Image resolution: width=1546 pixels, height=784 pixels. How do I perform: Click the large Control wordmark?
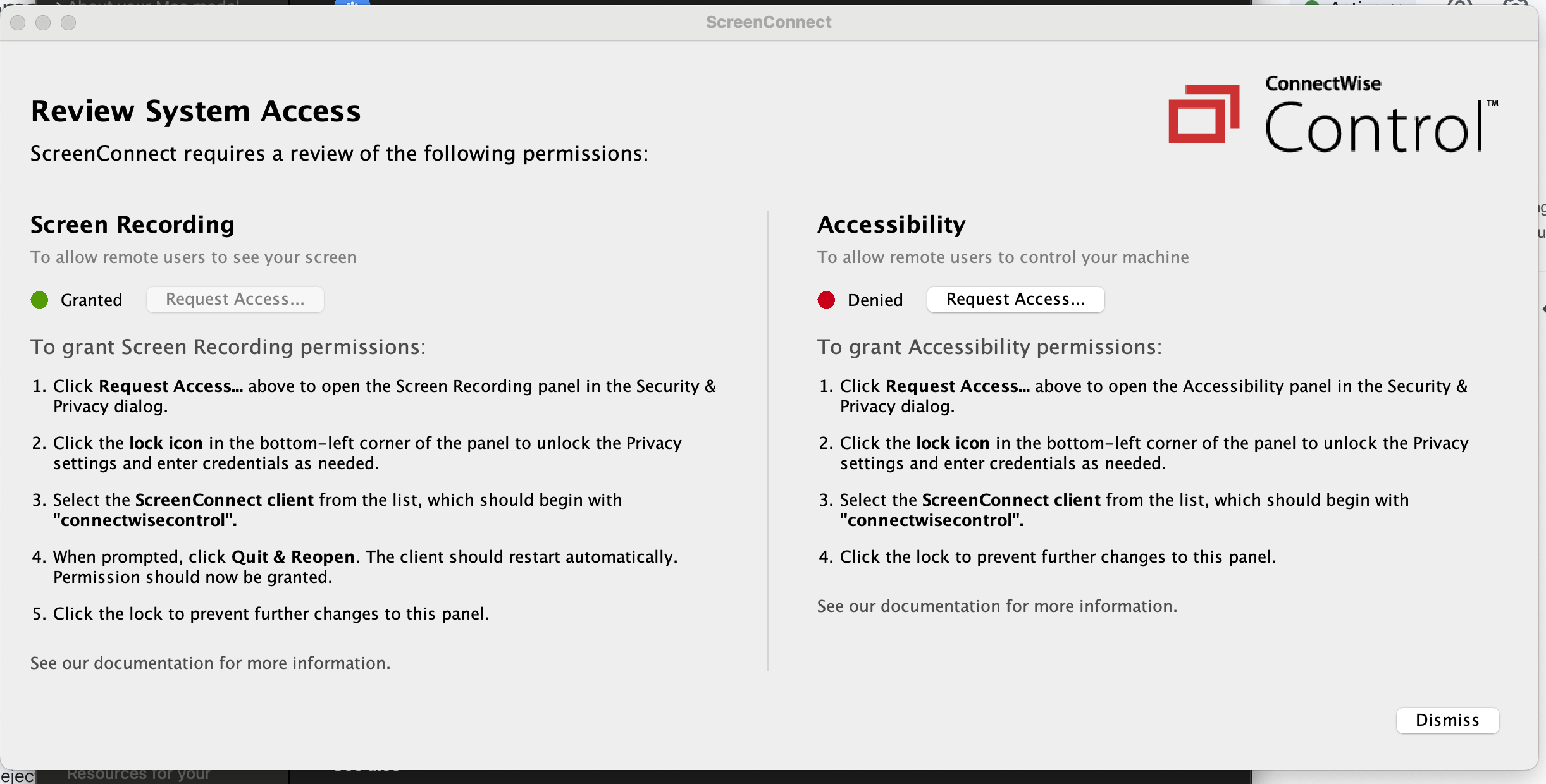pos(1374,128)
